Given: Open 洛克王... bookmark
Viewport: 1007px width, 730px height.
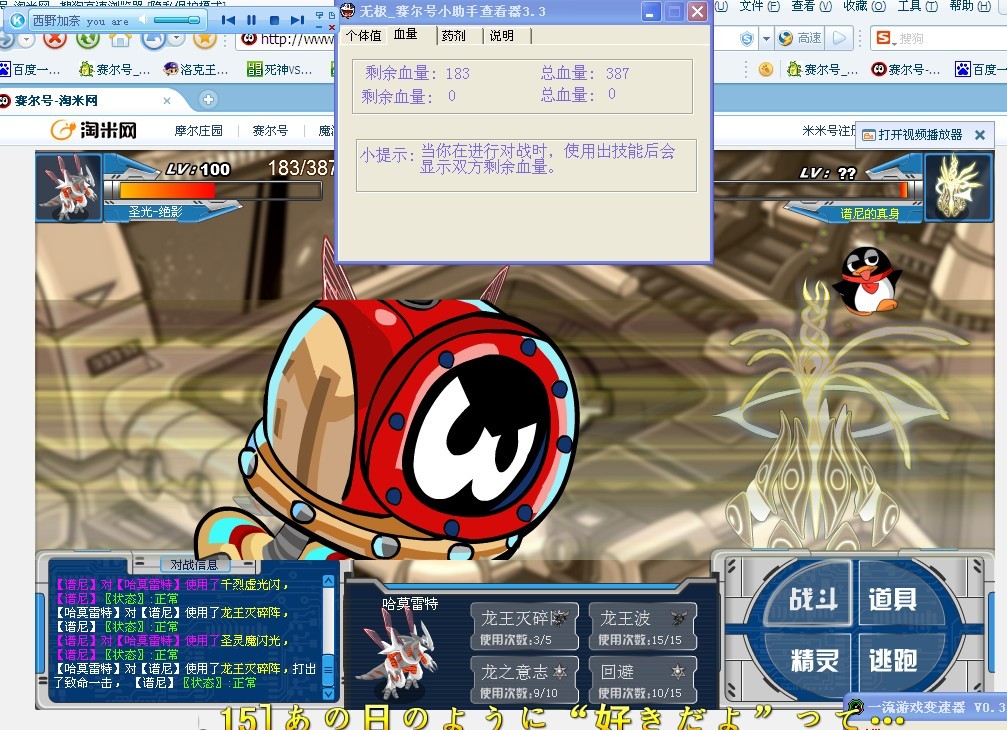Looking at the screenshot, I should pyautogui.click(x=196, y=69).
